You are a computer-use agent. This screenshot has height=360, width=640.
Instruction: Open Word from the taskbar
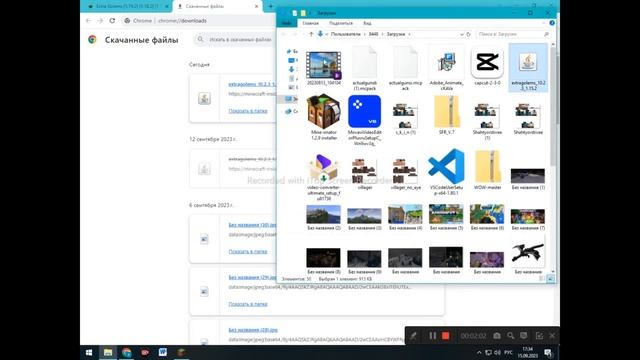point(163,352)
